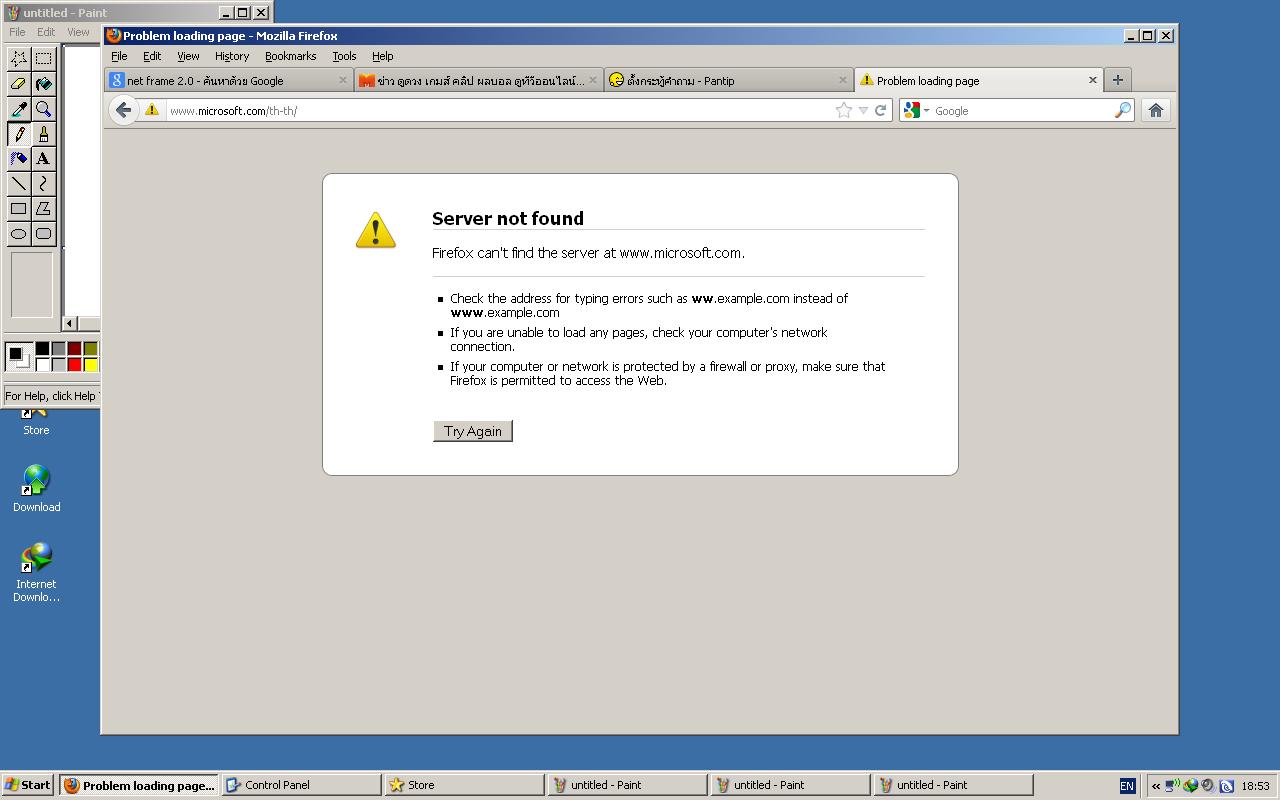Click the search magnifier in Firefox search box
This screenshot has width=1280, height=800.
tap(1123, 110)
